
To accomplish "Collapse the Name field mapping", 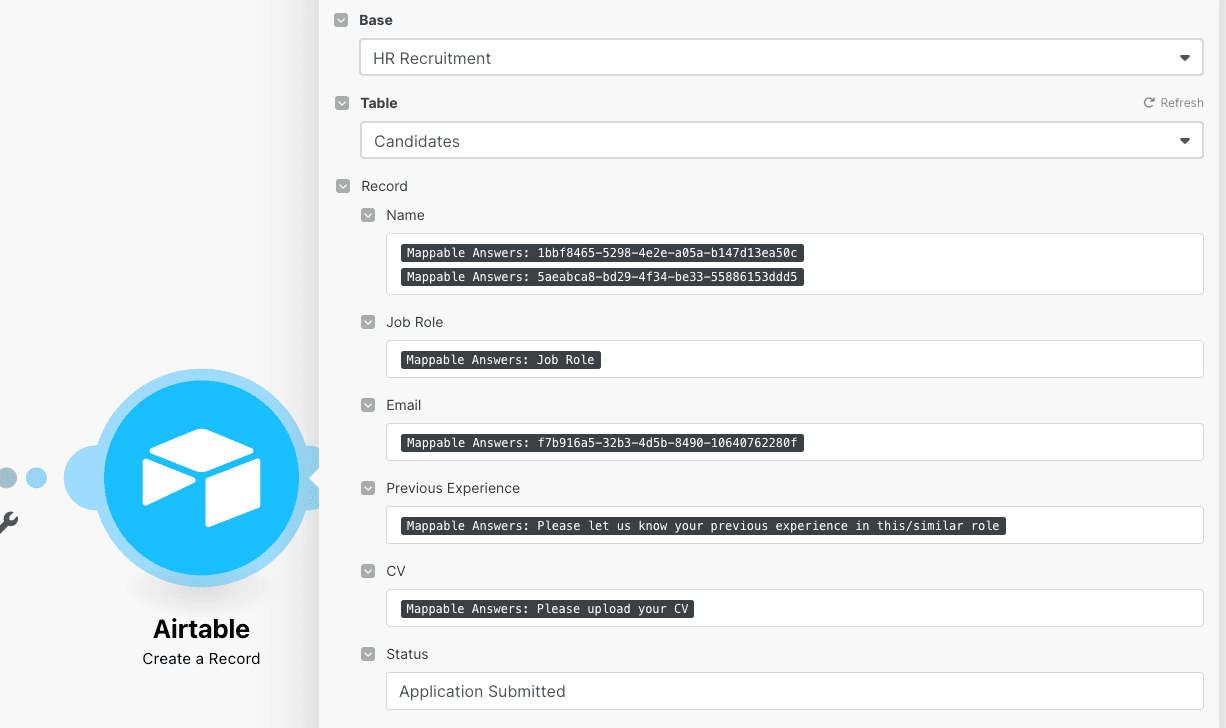I will 367,215.
